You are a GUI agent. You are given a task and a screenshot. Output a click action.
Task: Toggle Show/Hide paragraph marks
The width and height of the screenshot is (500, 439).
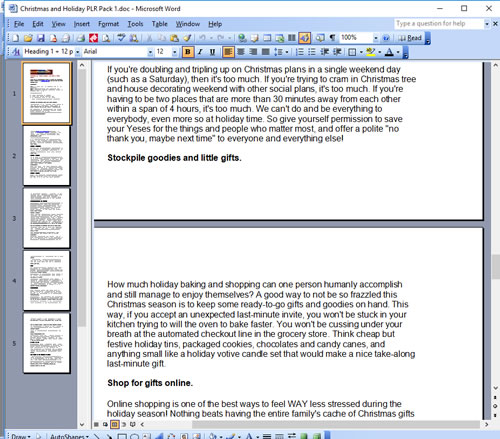[x=332, y=38]
